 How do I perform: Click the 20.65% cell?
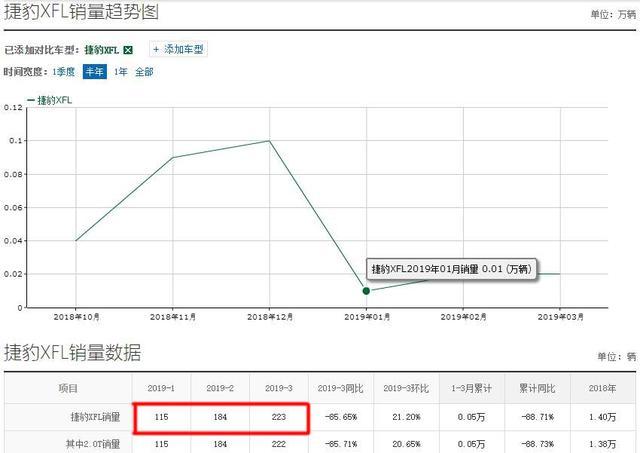coord(406,444)
